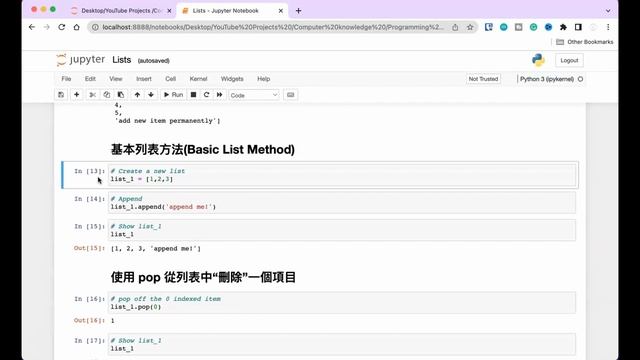Go forward in browser history

pos(47,27)
